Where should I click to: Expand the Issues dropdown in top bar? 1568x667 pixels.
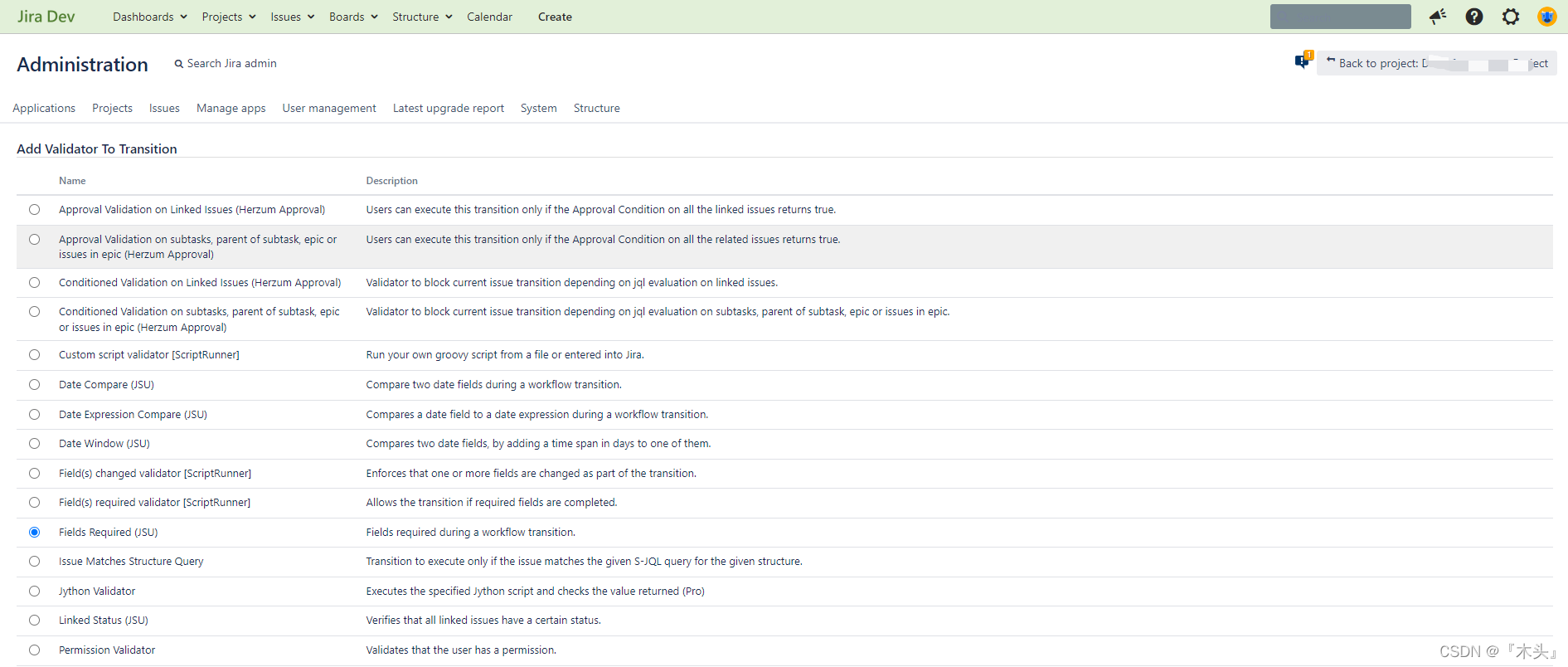(293, 17)
